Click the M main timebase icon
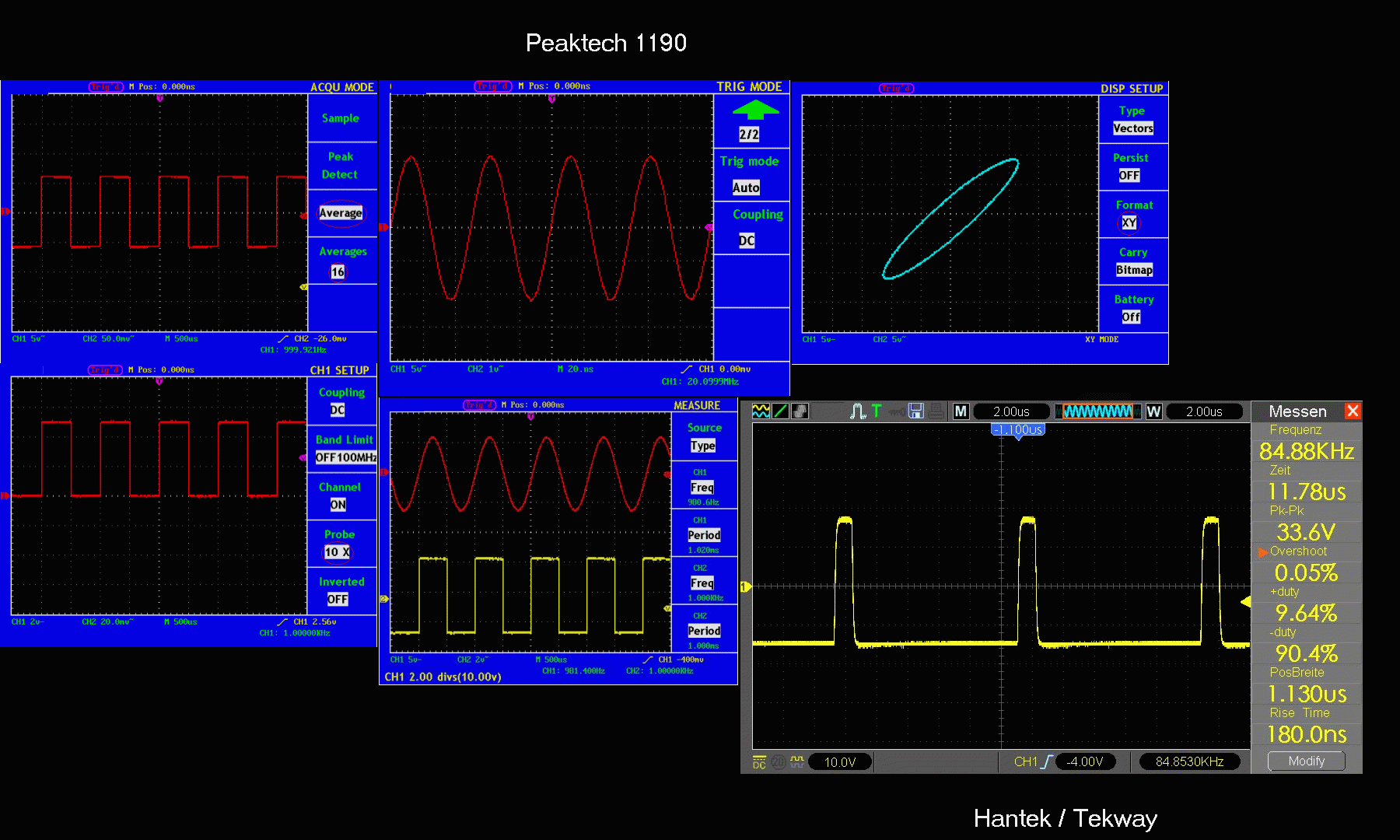The width and height of the screenshot is (1400, 840). 961,411
